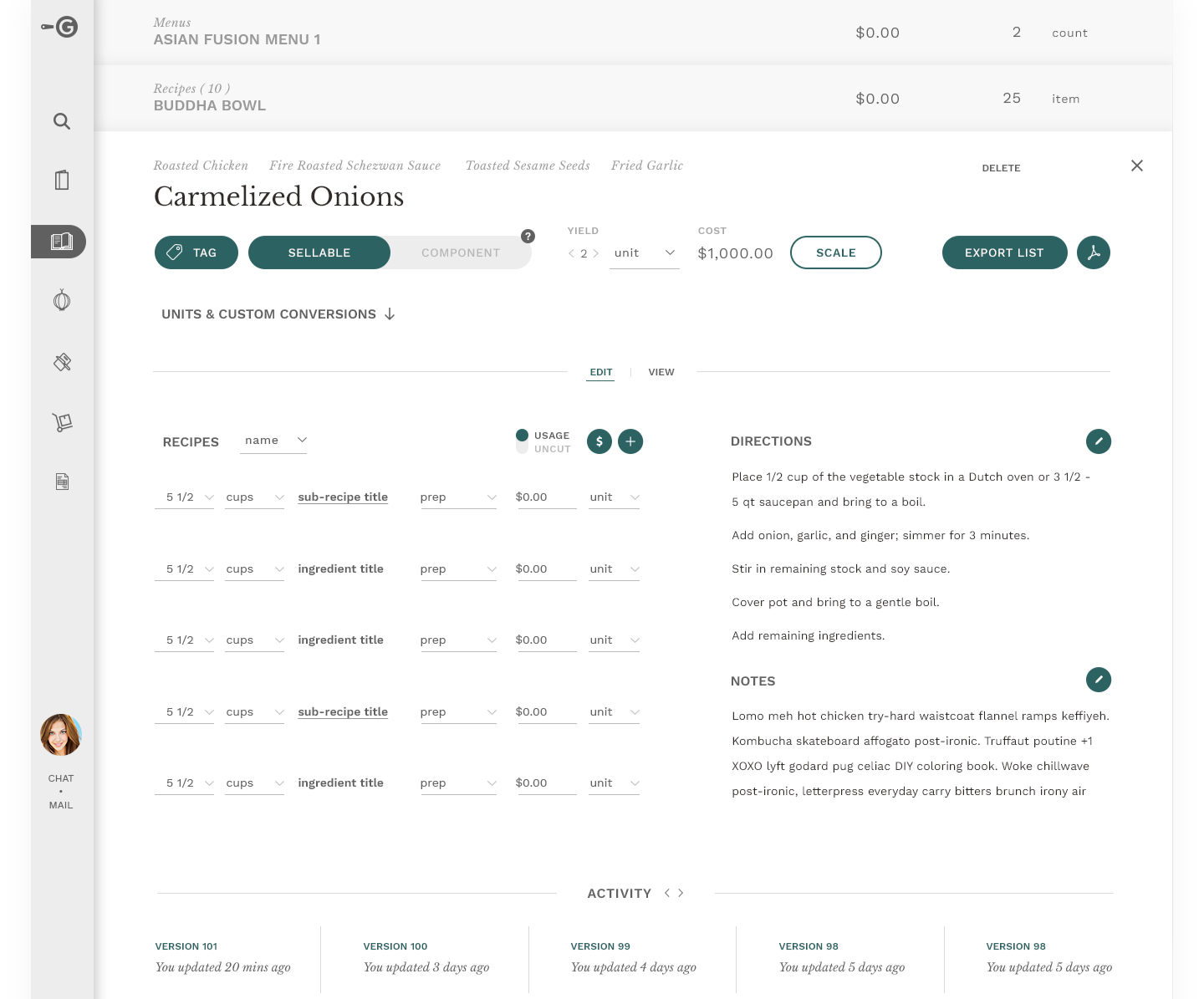Open Fire Roasted Schezwan Sauce tab
The image size is (1204, 999).
[355, 166]
